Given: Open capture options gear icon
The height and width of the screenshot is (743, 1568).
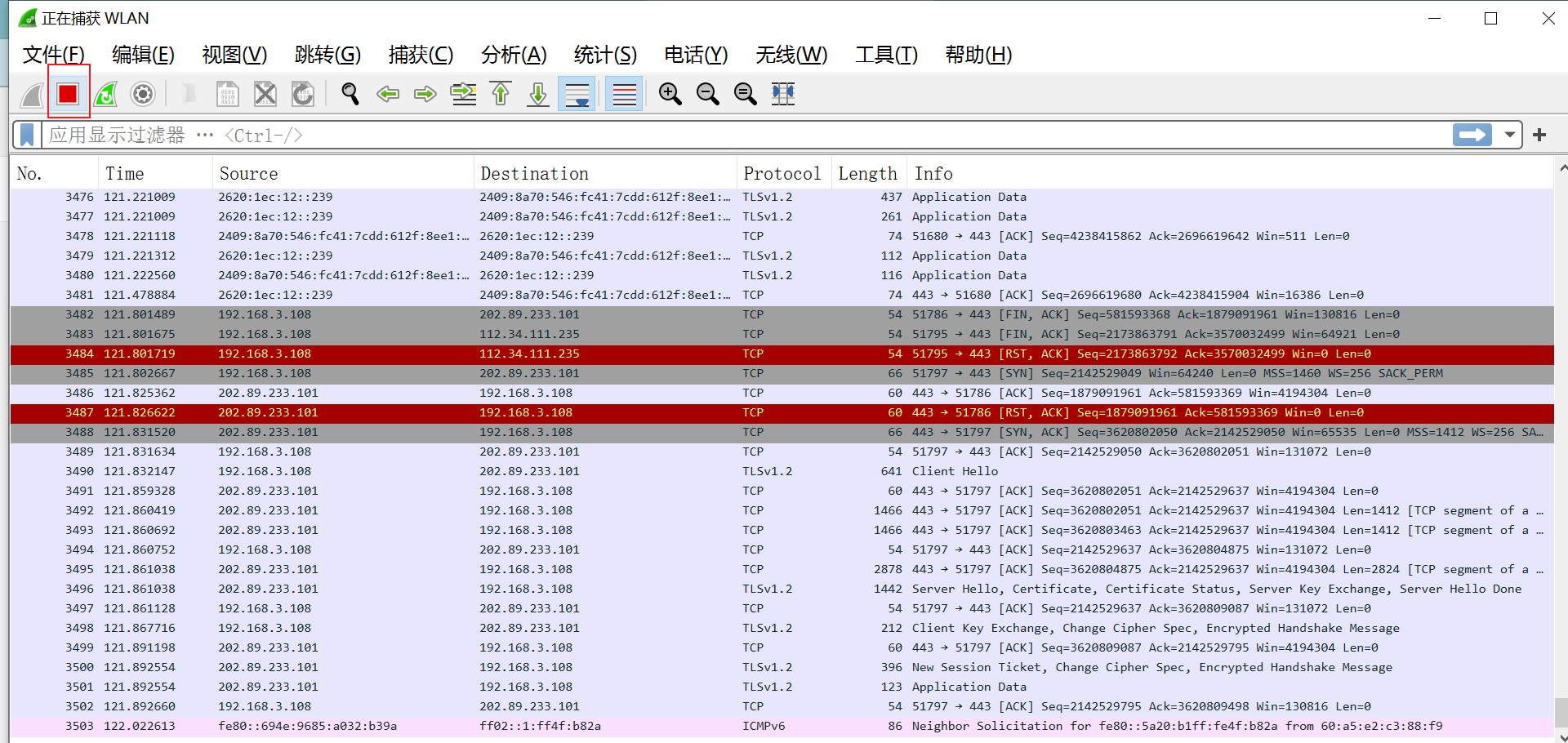Looking at the screenshot, I should point(143,94).
